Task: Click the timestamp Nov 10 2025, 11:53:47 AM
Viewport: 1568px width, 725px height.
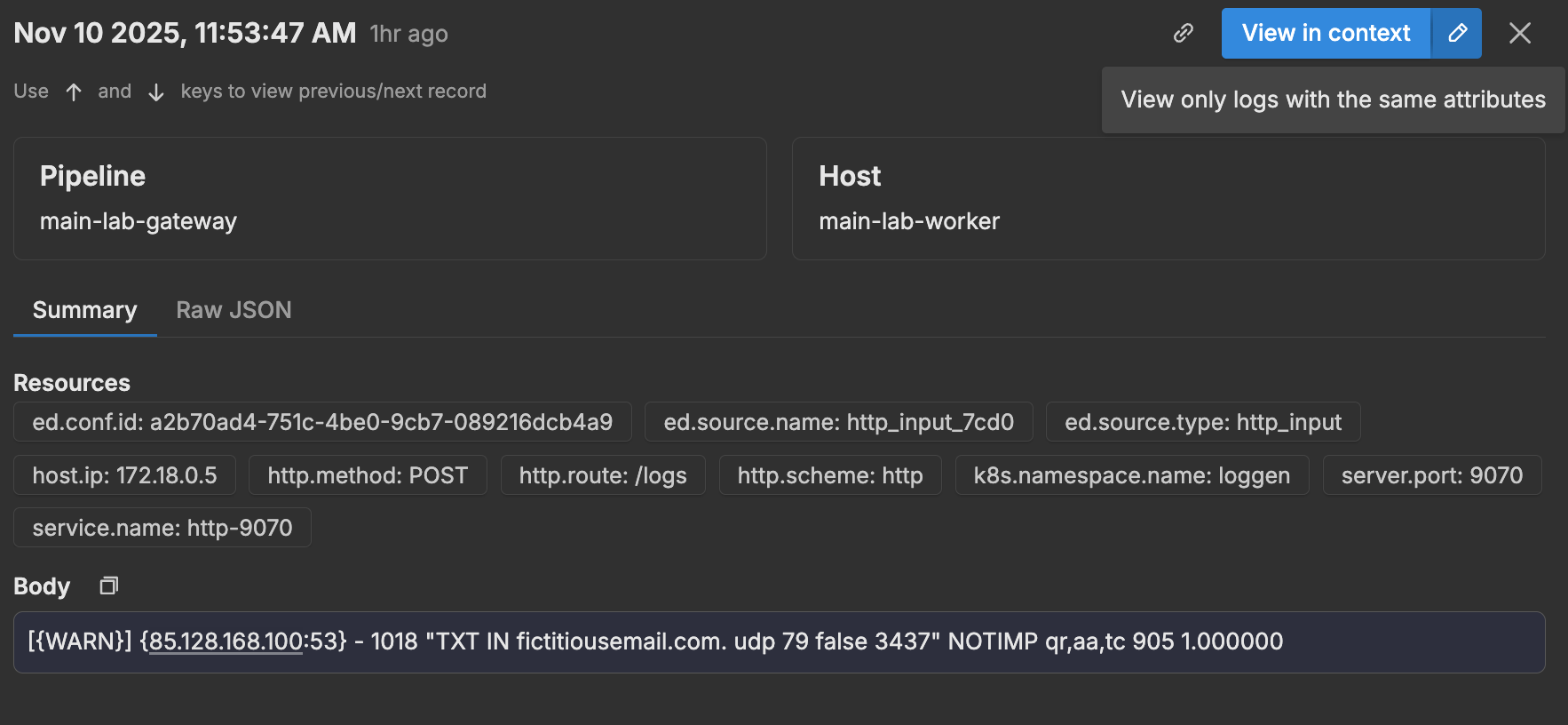Action: click(185, 34)
